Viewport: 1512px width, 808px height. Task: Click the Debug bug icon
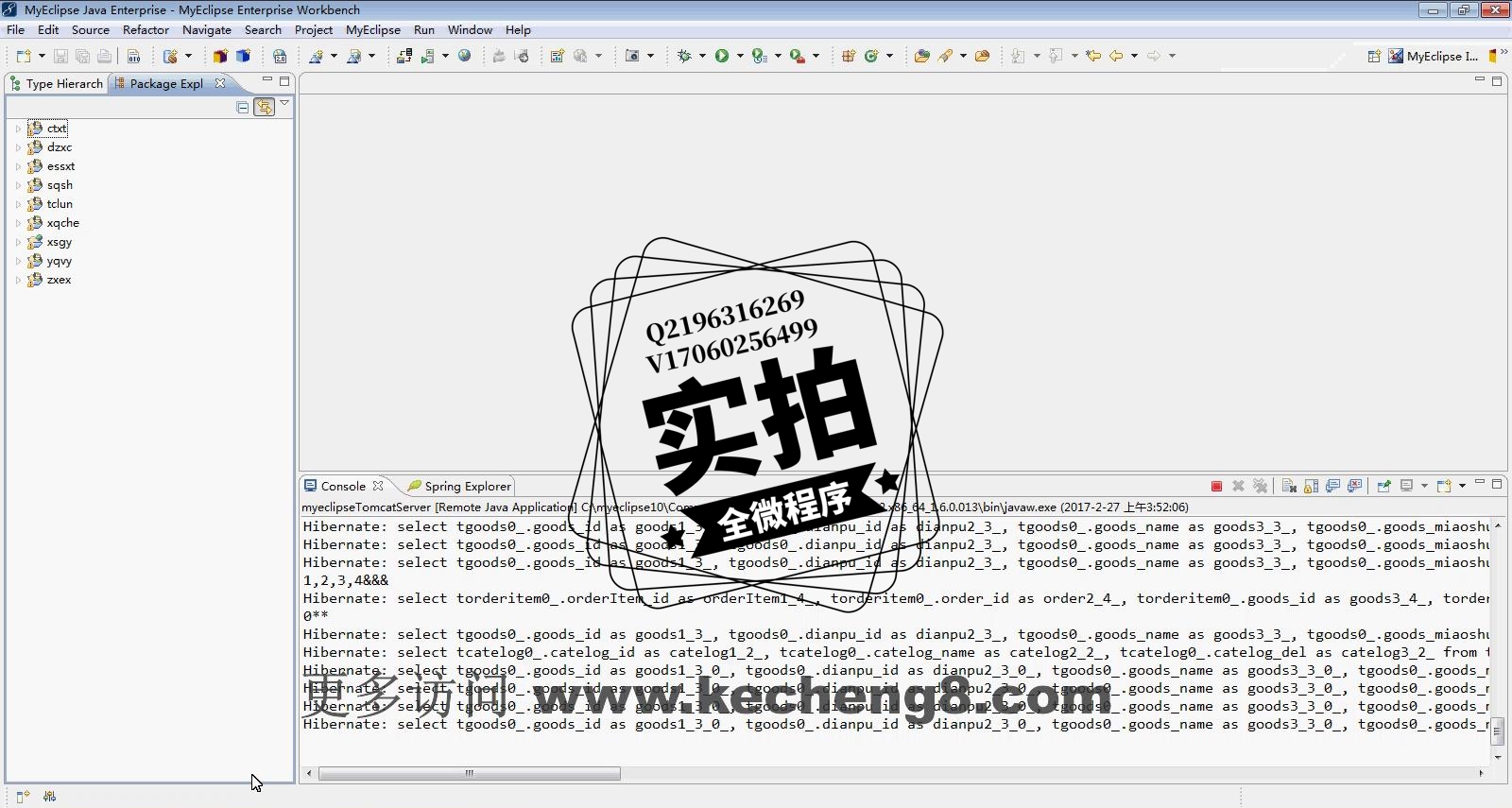coord(684,56)
